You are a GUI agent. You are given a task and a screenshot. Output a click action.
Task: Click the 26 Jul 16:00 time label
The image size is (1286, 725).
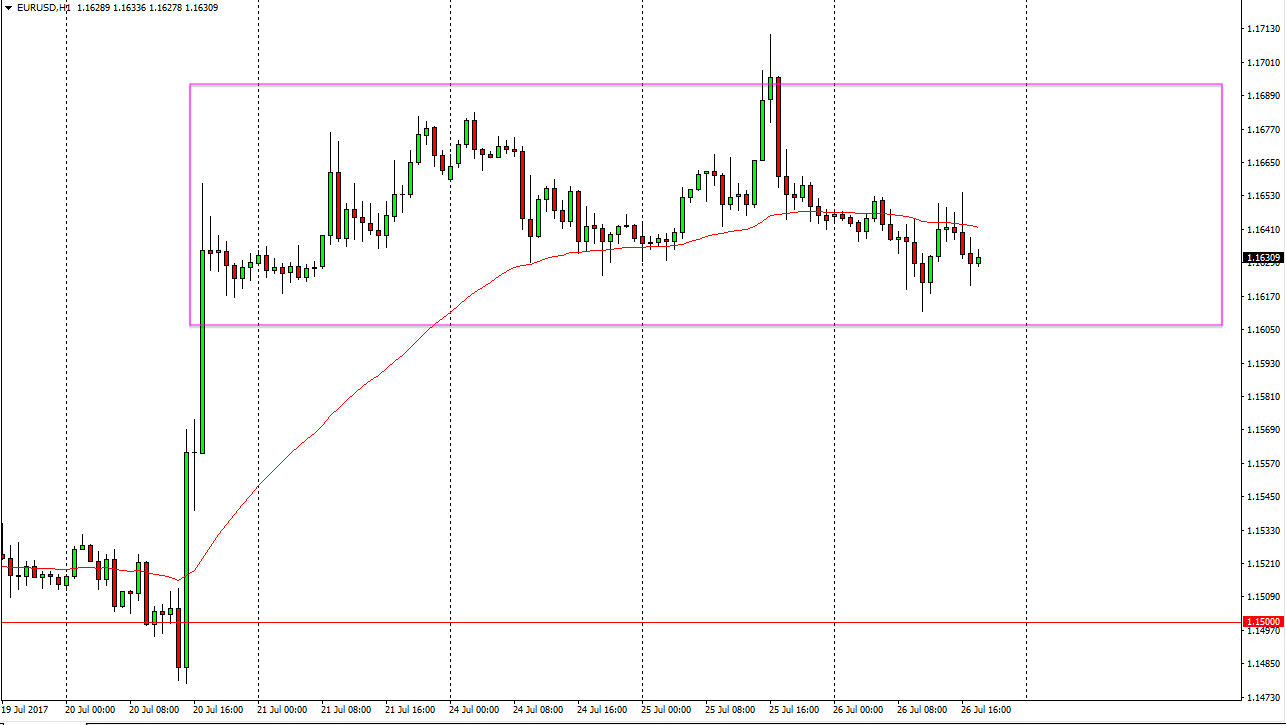click(987, 709)
